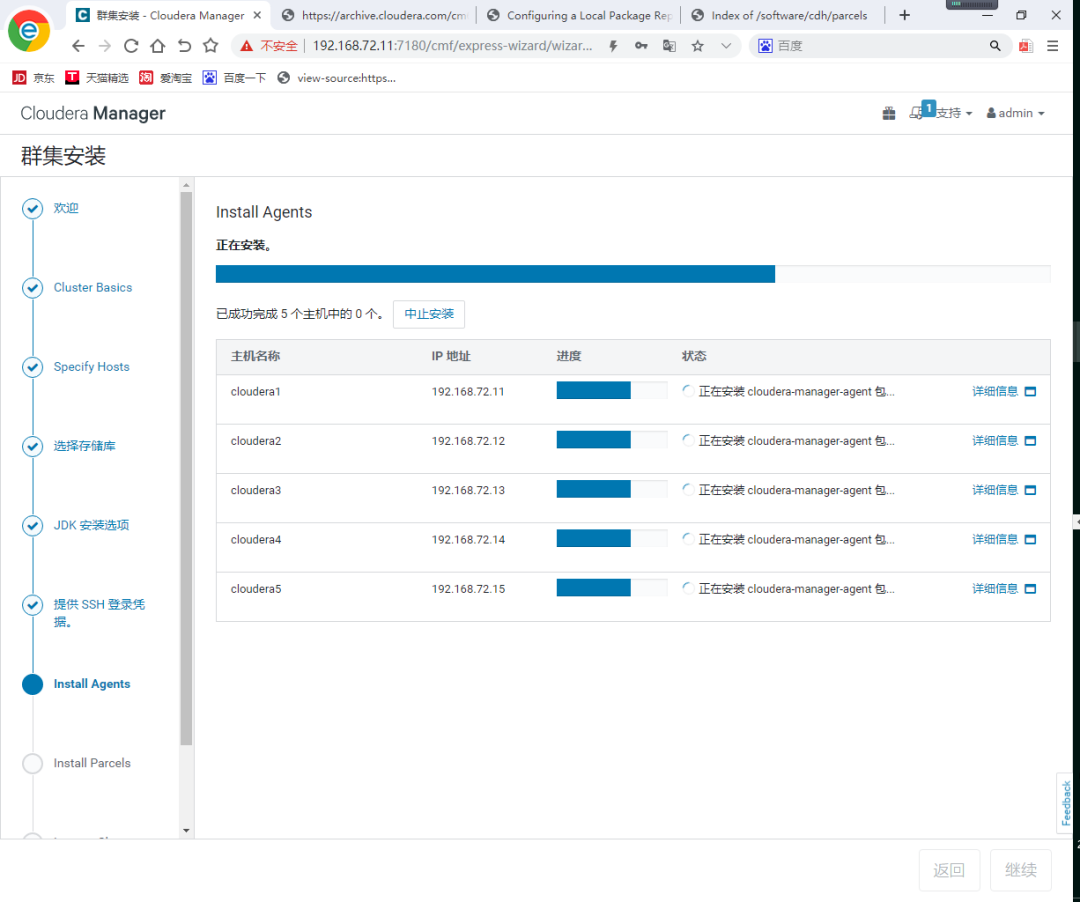Go to the 欢迎 wizard step
This screenshot has width=1080, height=902.
[66, 208]
